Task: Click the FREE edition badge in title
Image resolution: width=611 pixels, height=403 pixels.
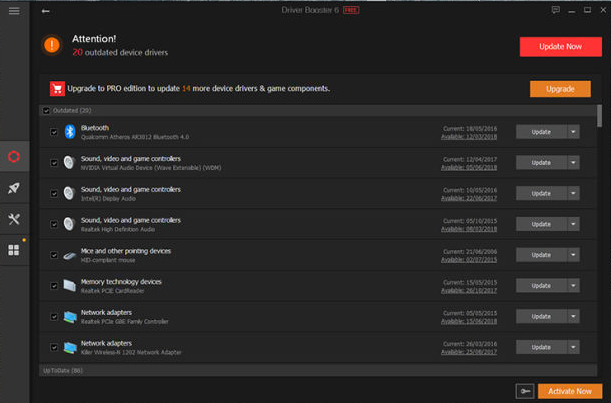Action: click(x=351, y=10)
